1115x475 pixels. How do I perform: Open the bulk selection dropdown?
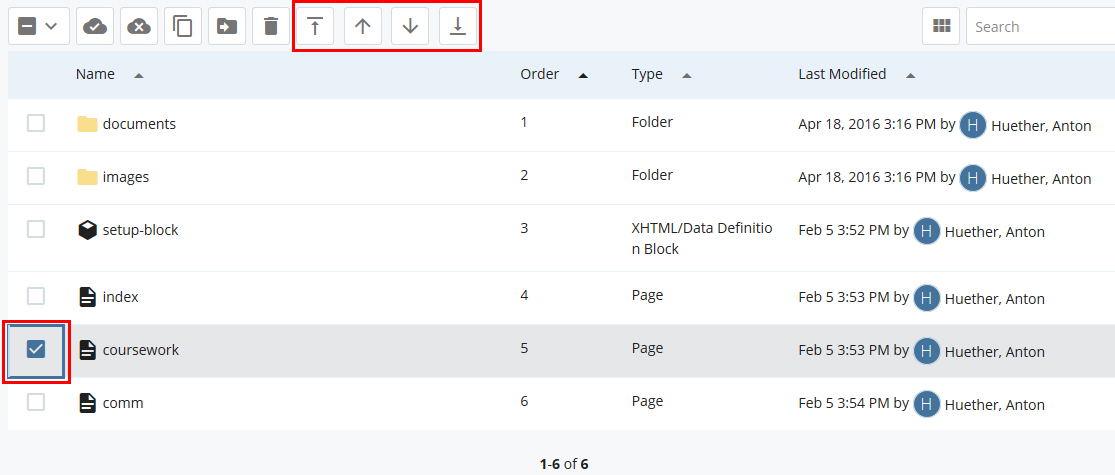39,27
